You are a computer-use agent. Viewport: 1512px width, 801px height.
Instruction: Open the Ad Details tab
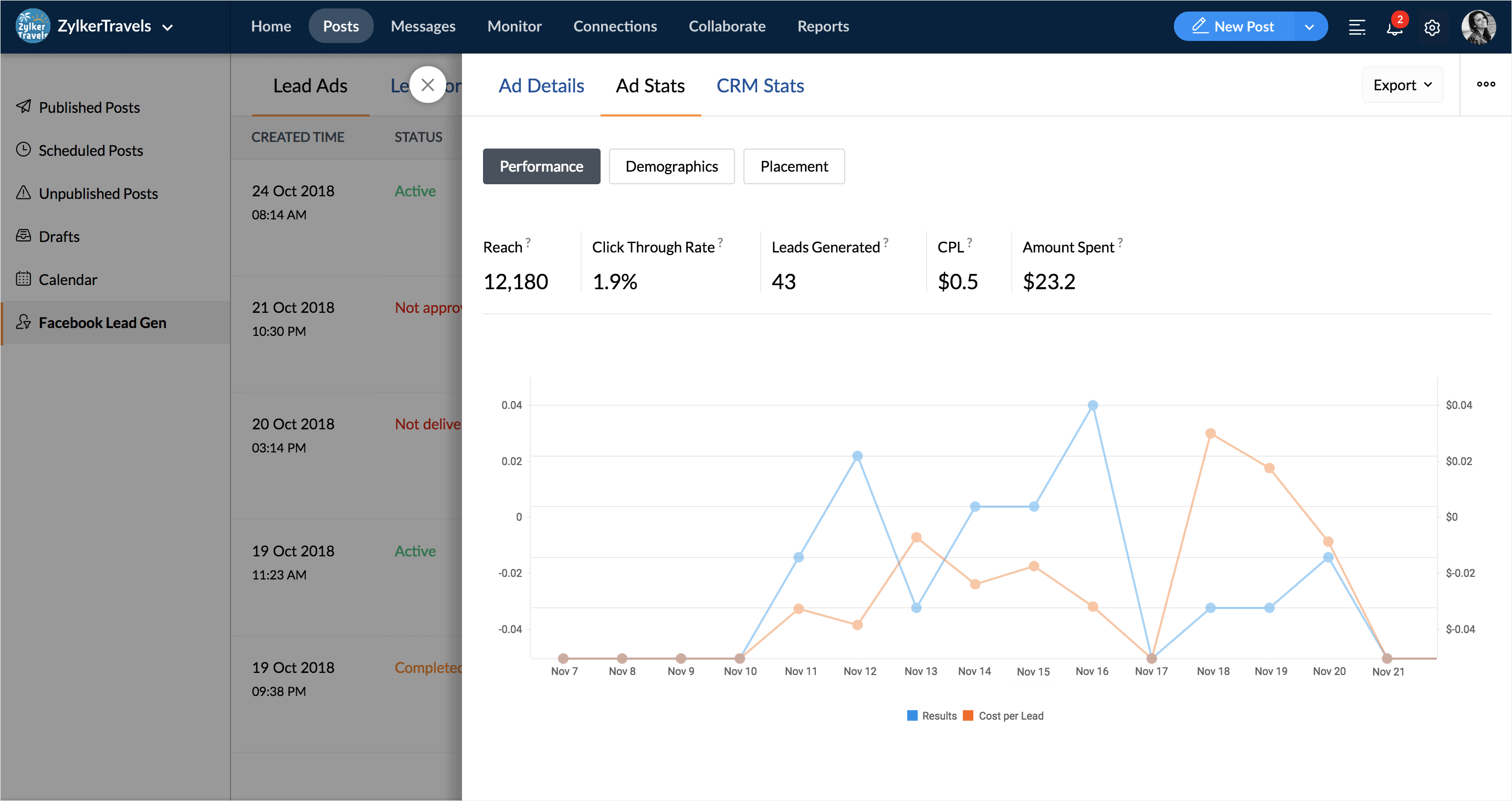[541, 86]
